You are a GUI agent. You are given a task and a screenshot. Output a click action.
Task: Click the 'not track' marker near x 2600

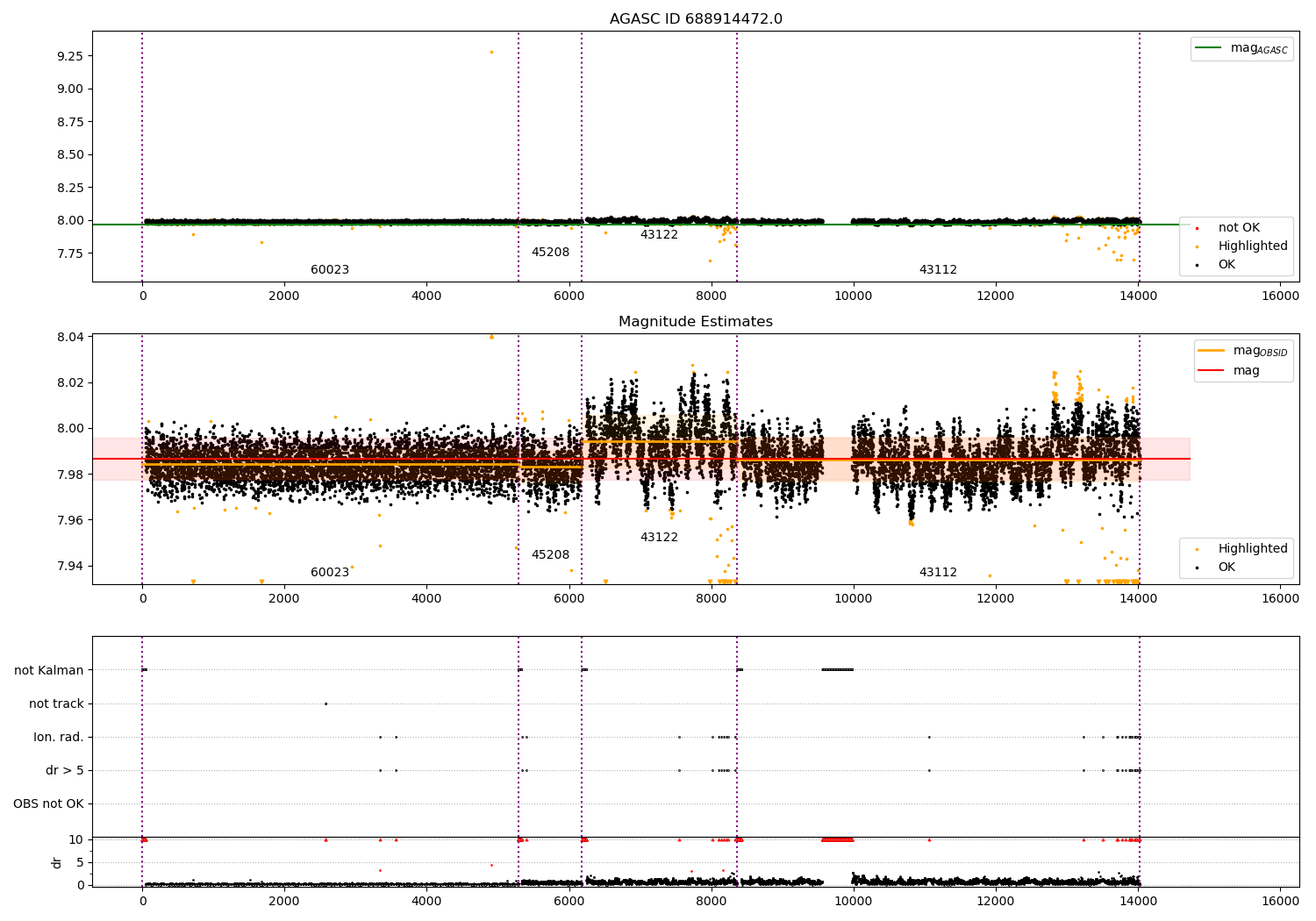click(325, 703)
